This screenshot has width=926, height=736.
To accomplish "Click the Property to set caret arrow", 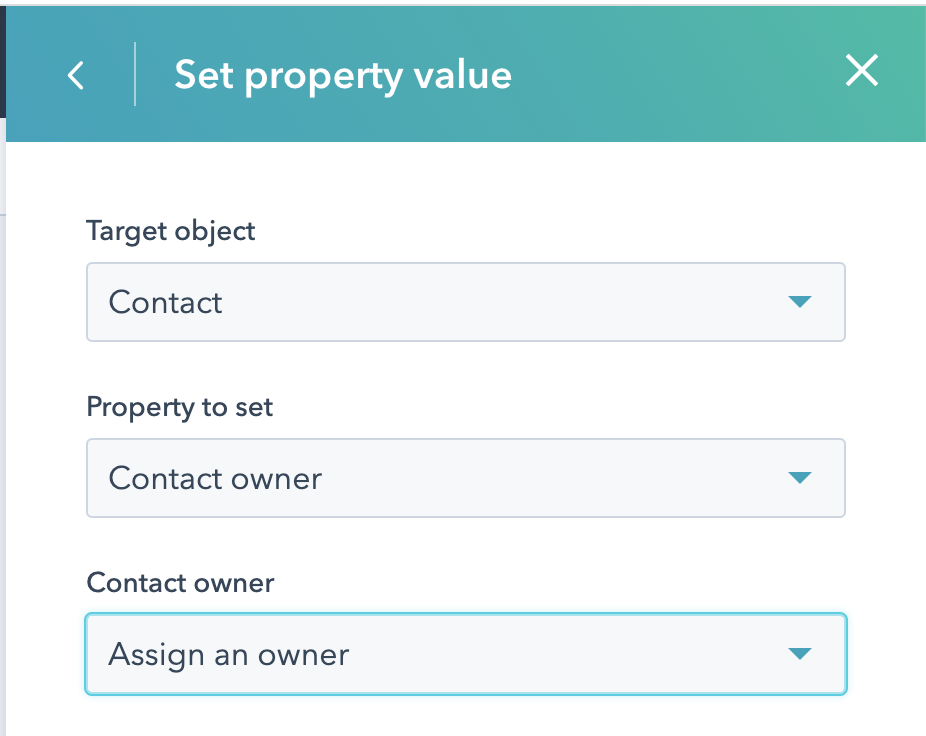I will 798,478.
